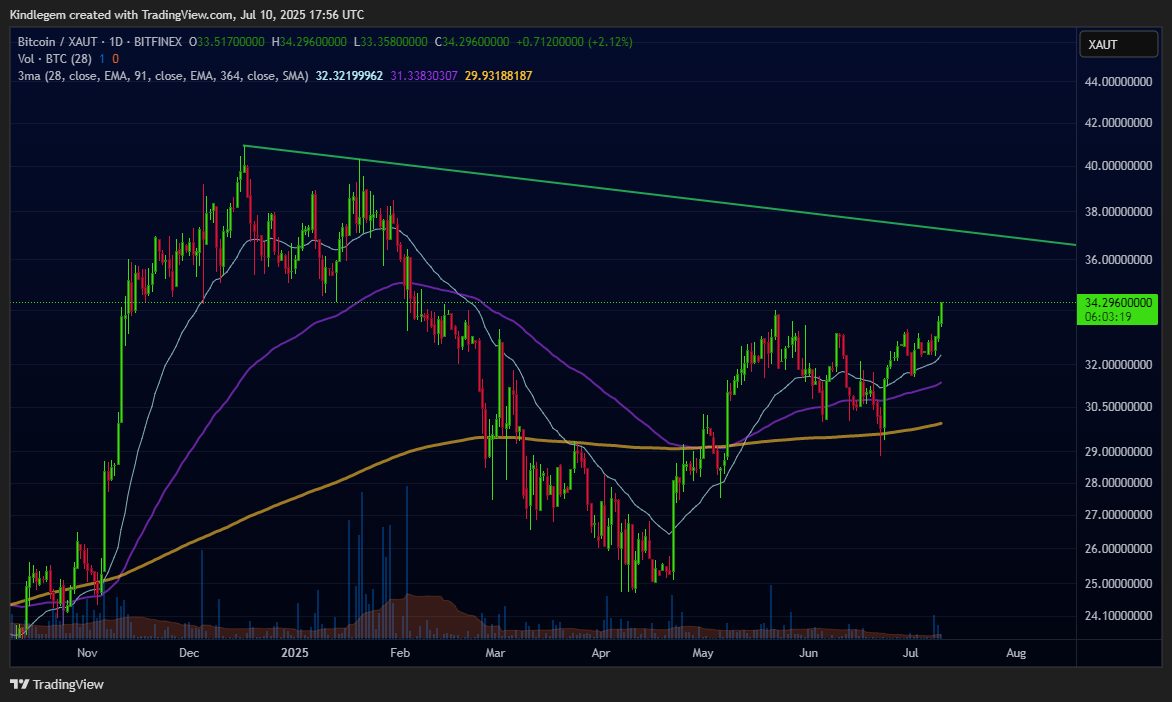
Task: Click the 364 SMA value 29.93188187
Action: click(x=499, y=76)
